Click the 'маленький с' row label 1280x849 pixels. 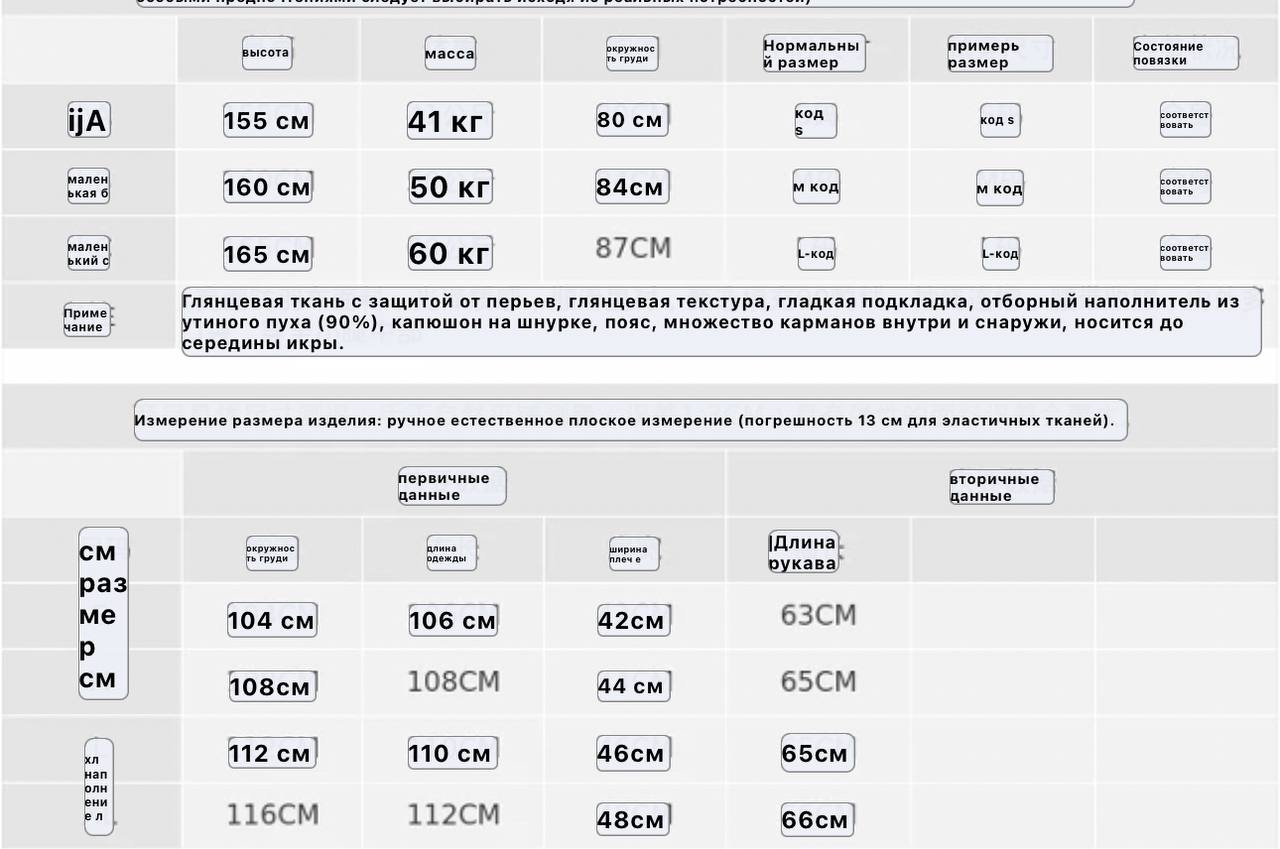pyautogui.click(x=88, y=253)
